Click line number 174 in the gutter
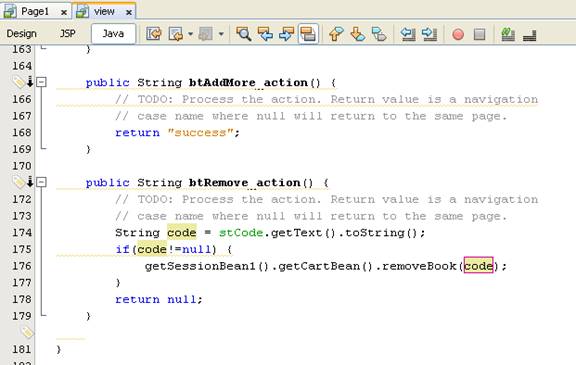576x365 pixels. click(x=22, y=233)
